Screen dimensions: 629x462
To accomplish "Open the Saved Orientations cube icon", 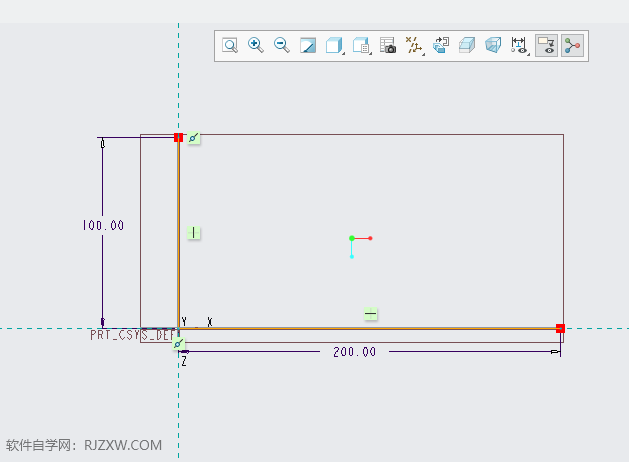I will pos(361,45).
